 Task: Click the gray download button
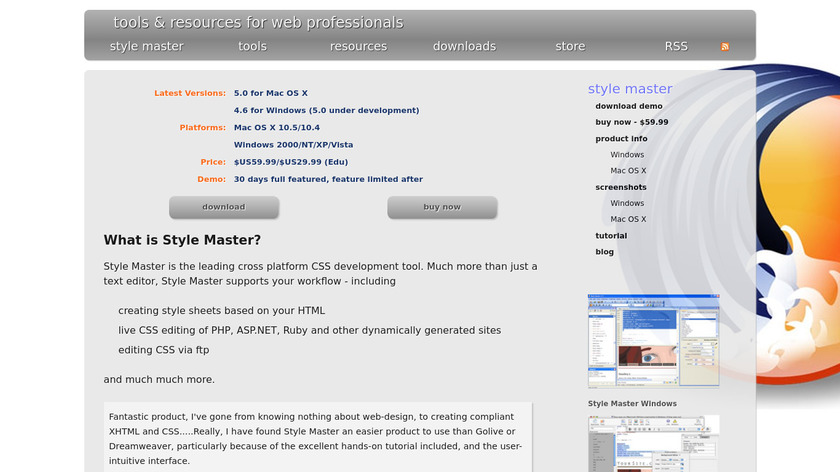pyautogui.click(x=224, y=207)
